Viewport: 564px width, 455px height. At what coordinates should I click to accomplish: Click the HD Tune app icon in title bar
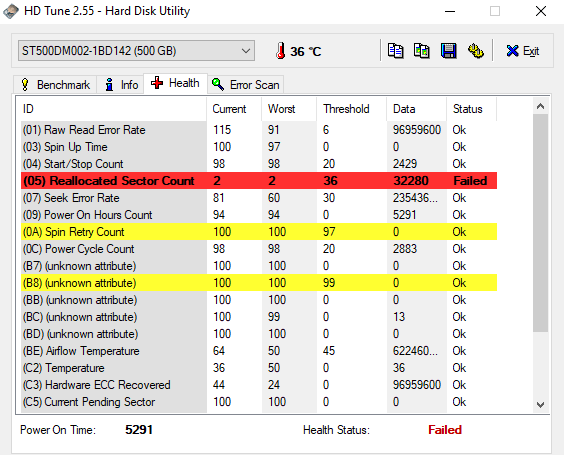11,11
